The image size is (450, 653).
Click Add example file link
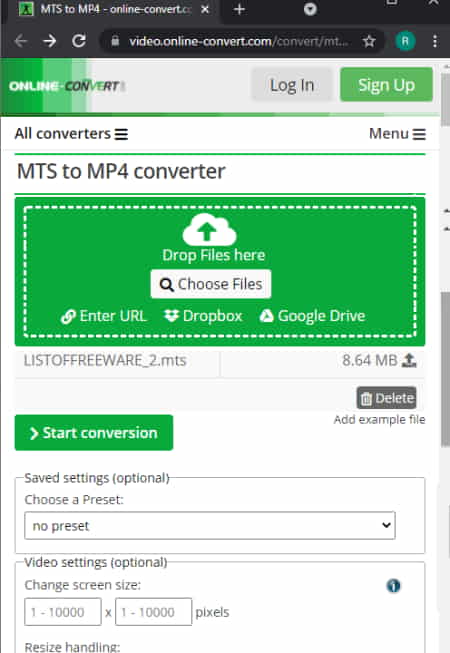379,419
